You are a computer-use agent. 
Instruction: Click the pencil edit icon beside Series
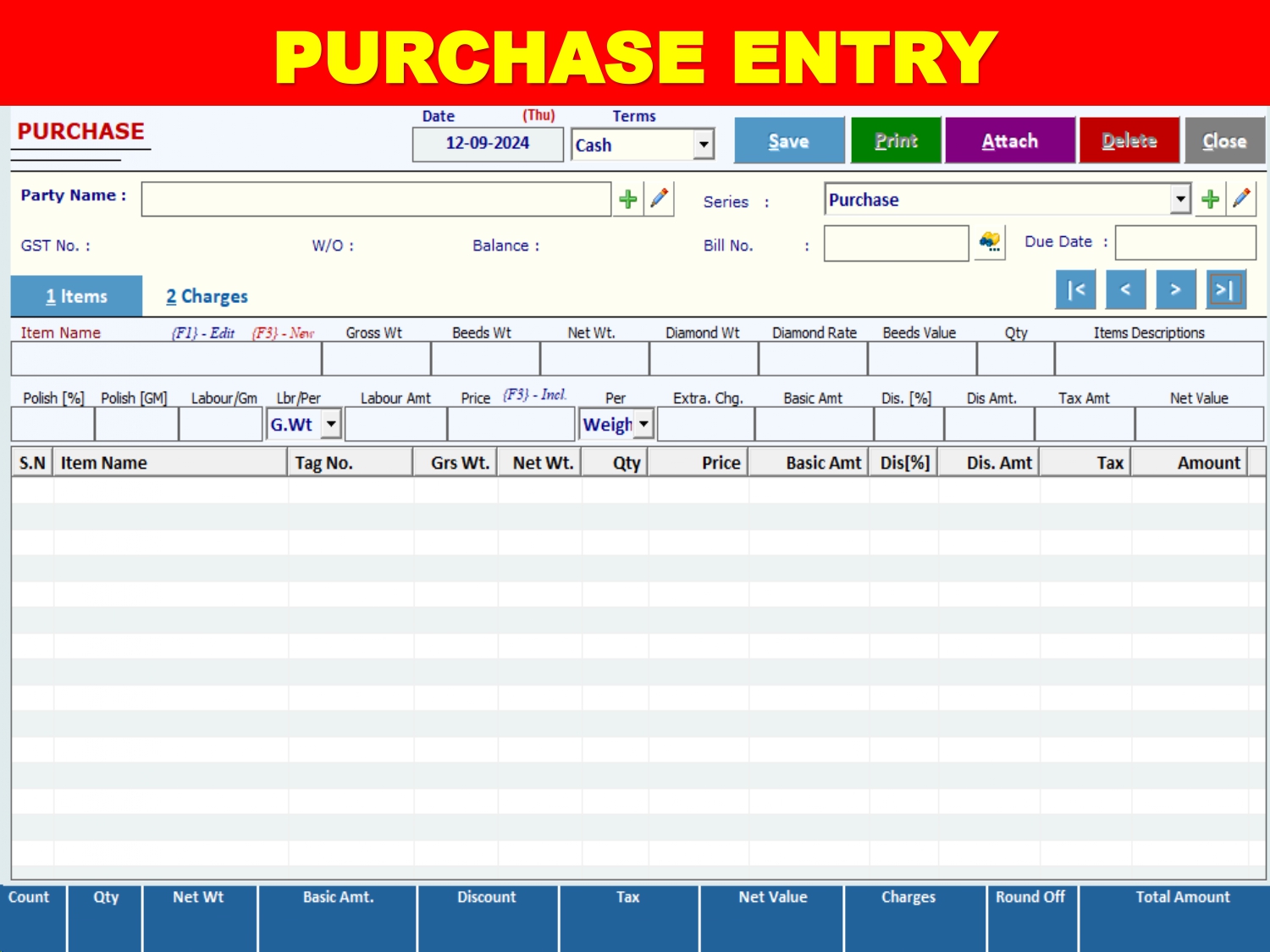click(1241, 200)
